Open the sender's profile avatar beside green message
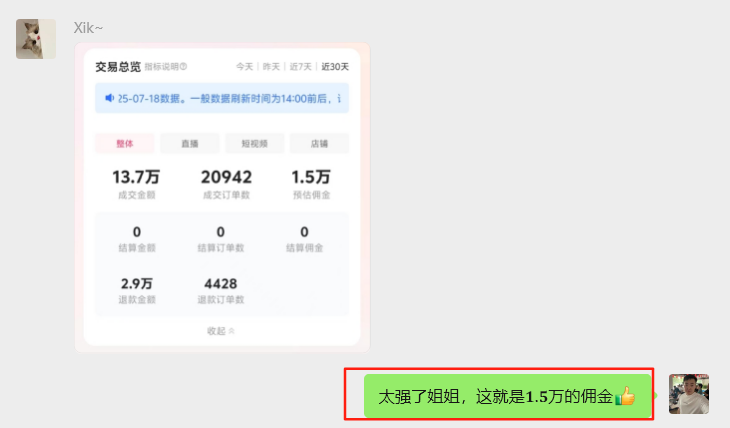730x428 pixels. click(x=689, y=394)
